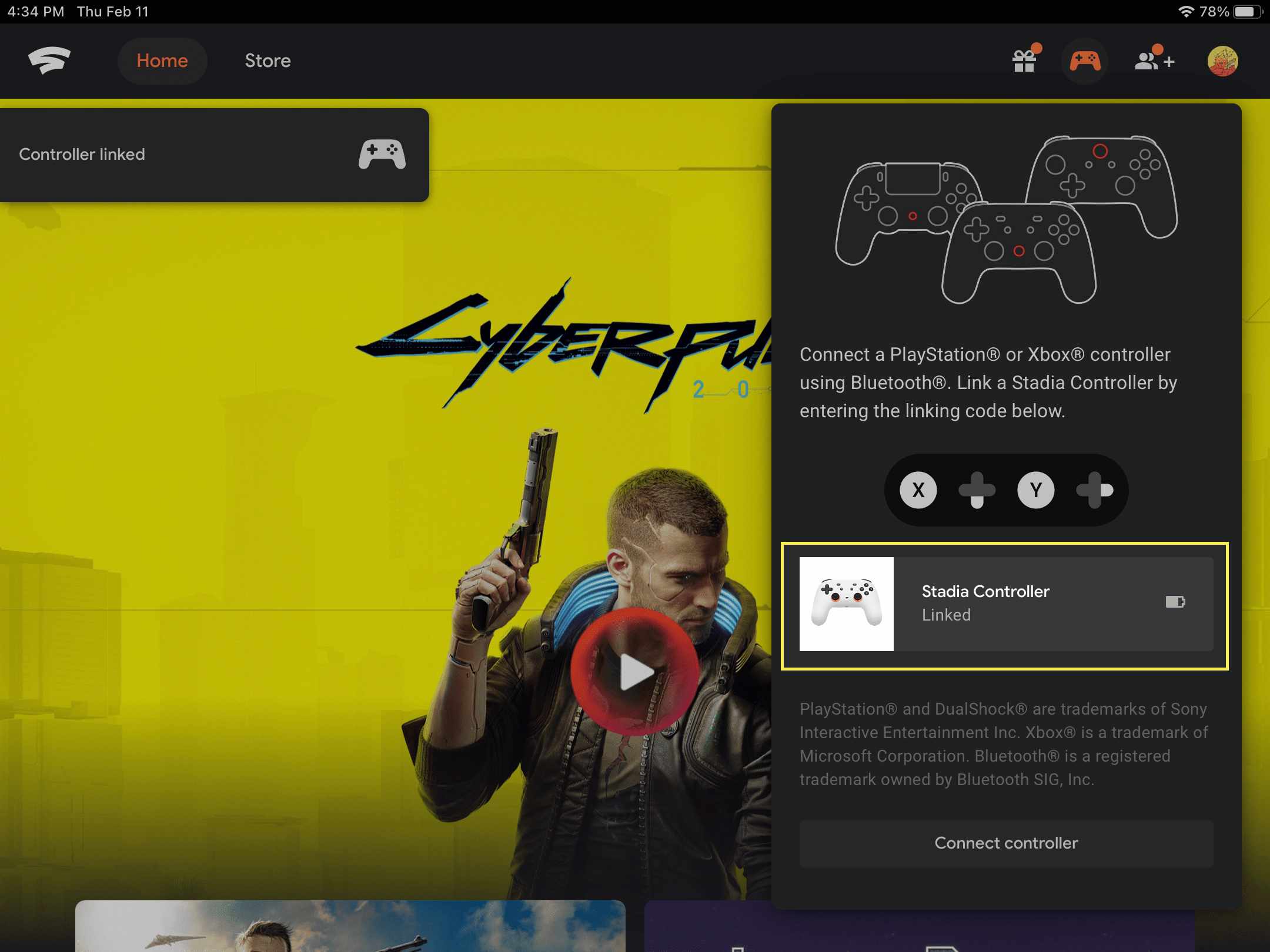Click the 'Thu Feb 11' date in the status bar
The width and height of the screenshot is (1270, 952).
[113, 11]
